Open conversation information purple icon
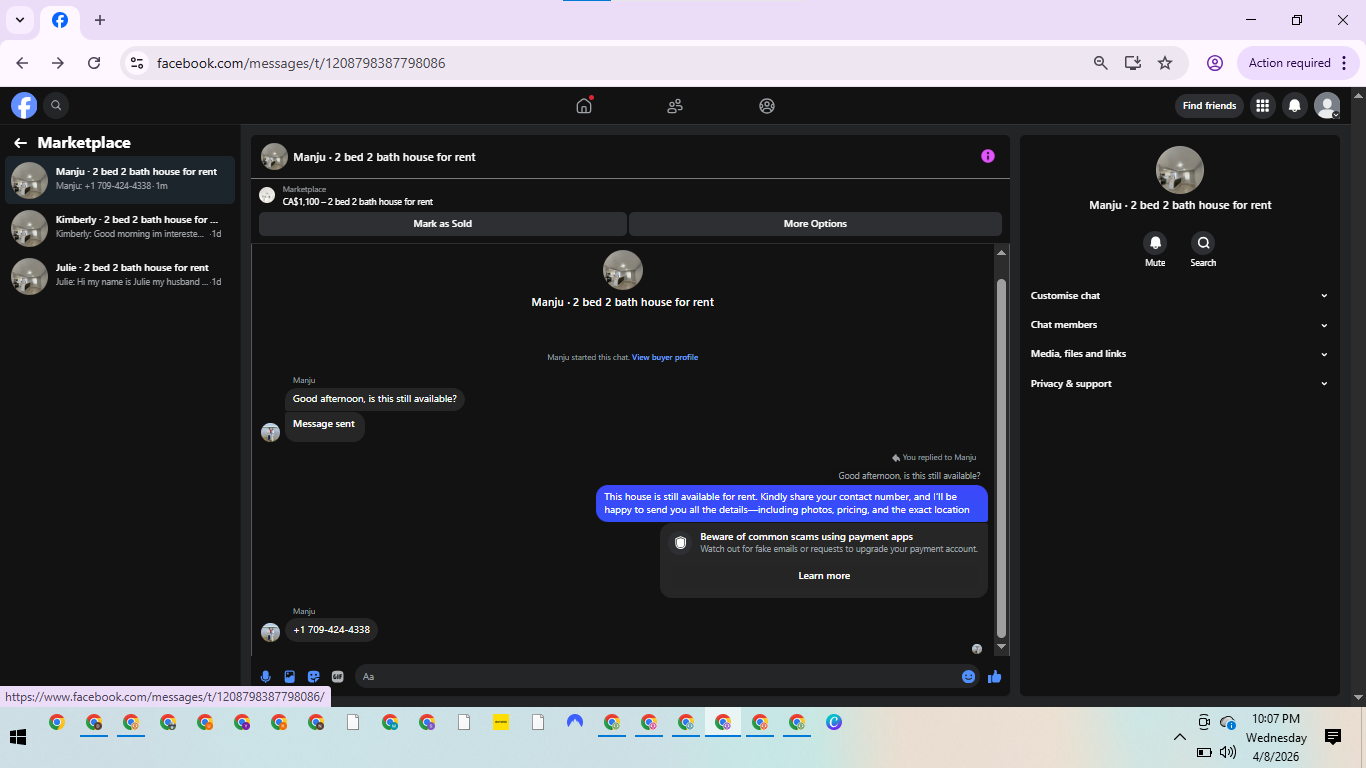Screen dimensions: 1366x768 [988, 156]
